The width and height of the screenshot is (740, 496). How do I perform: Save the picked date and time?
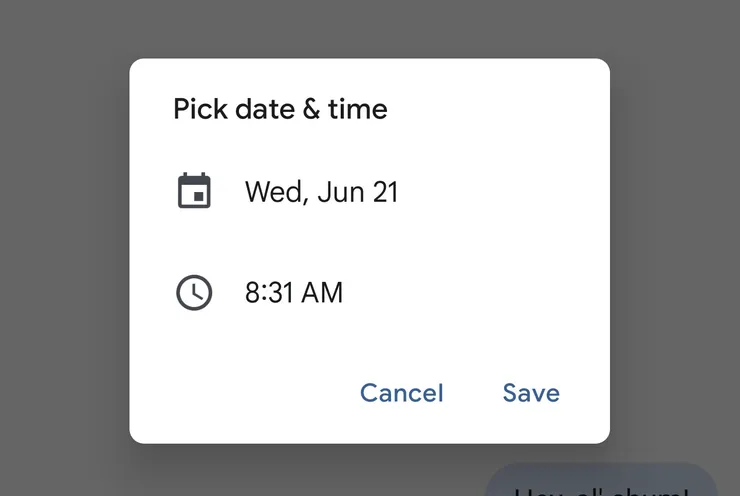[531, 393]
